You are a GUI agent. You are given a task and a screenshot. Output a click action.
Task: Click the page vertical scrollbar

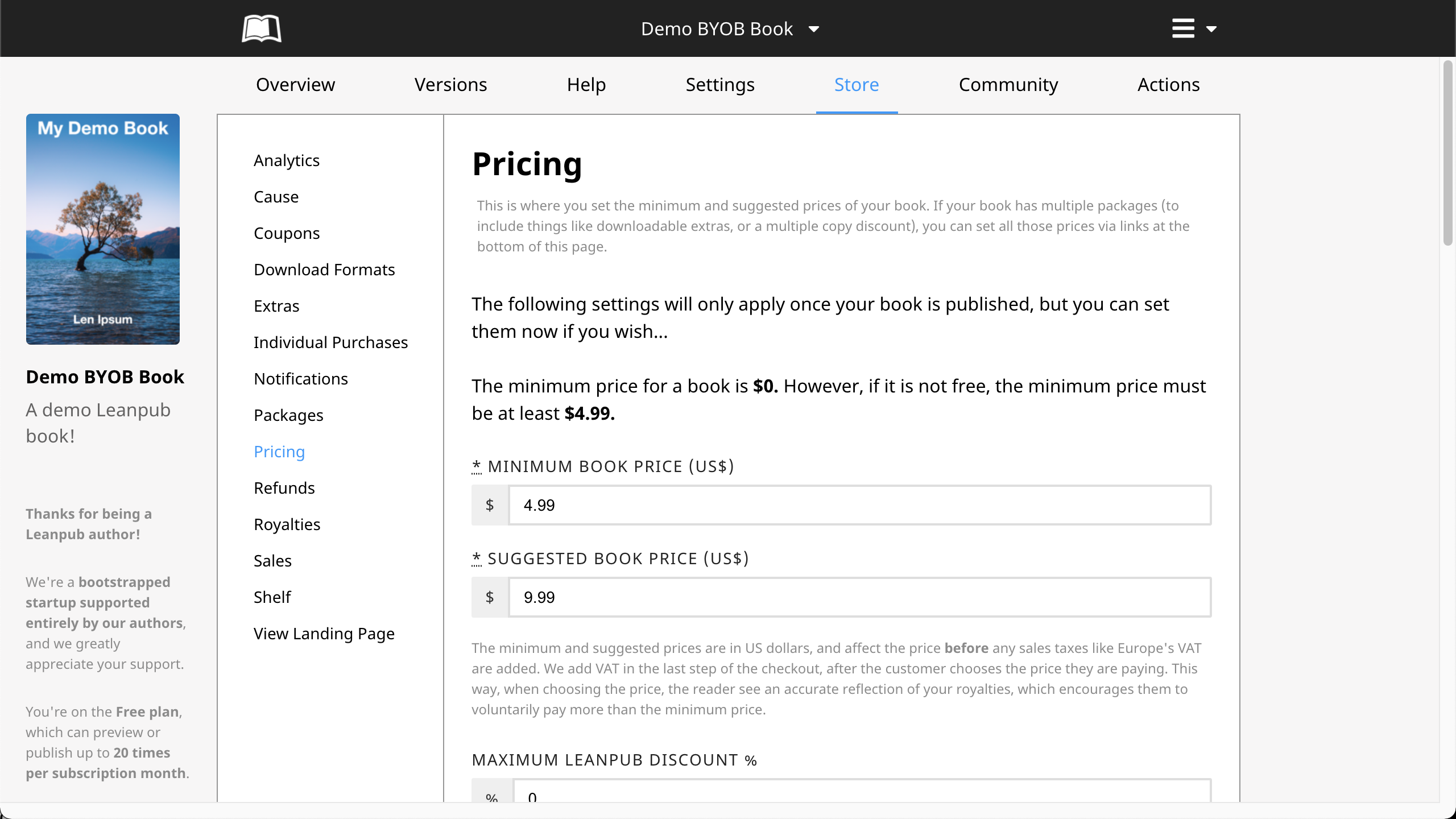(1447, 154)
